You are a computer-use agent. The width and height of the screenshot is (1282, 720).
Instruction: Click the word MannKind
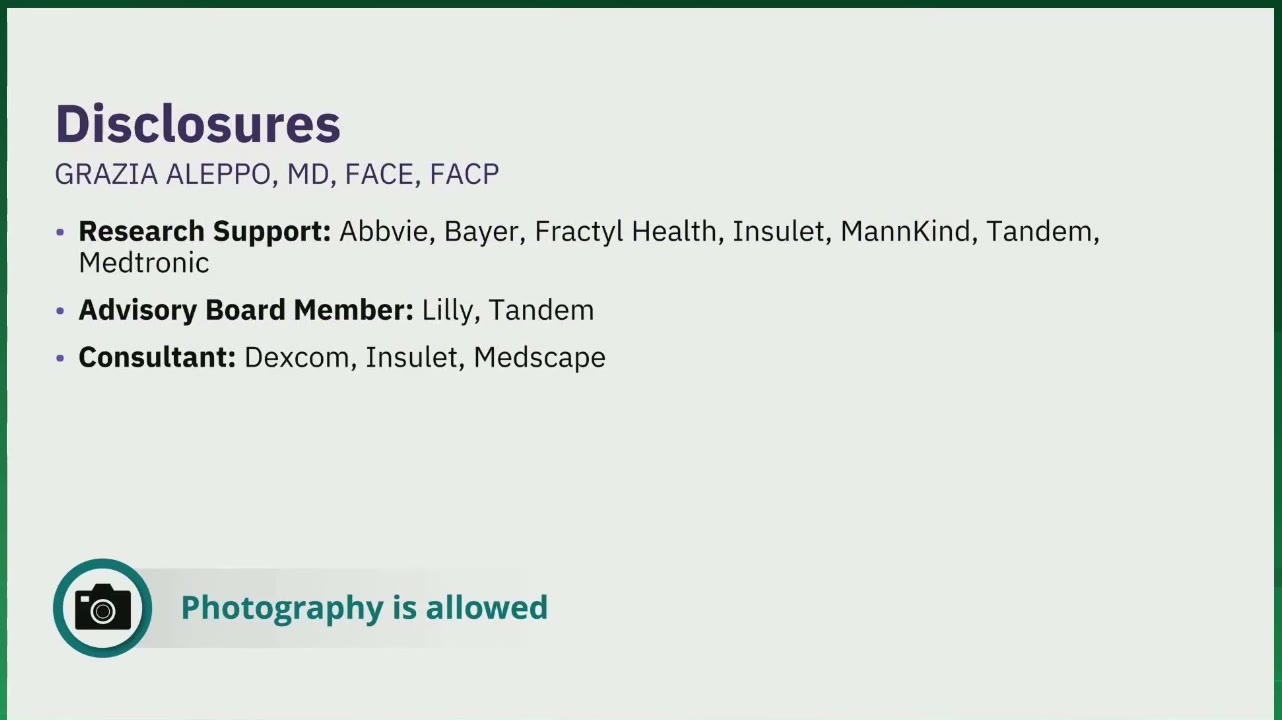click(905, 232)
